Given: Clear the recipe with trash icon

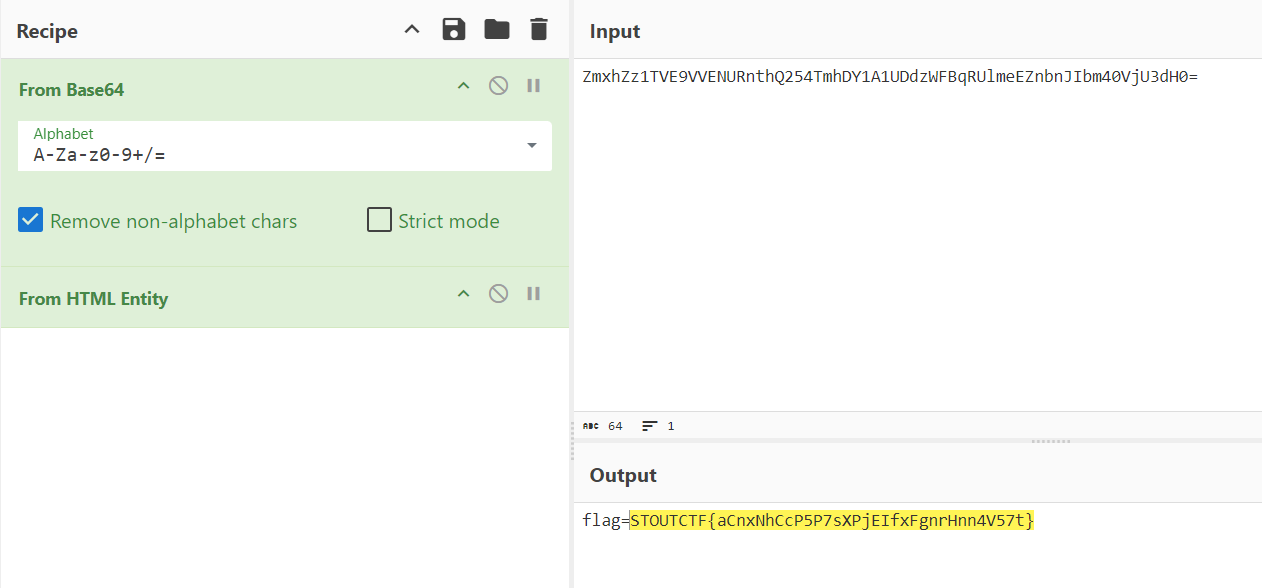Looking at the screenshot, I should [x=539, y=30].
